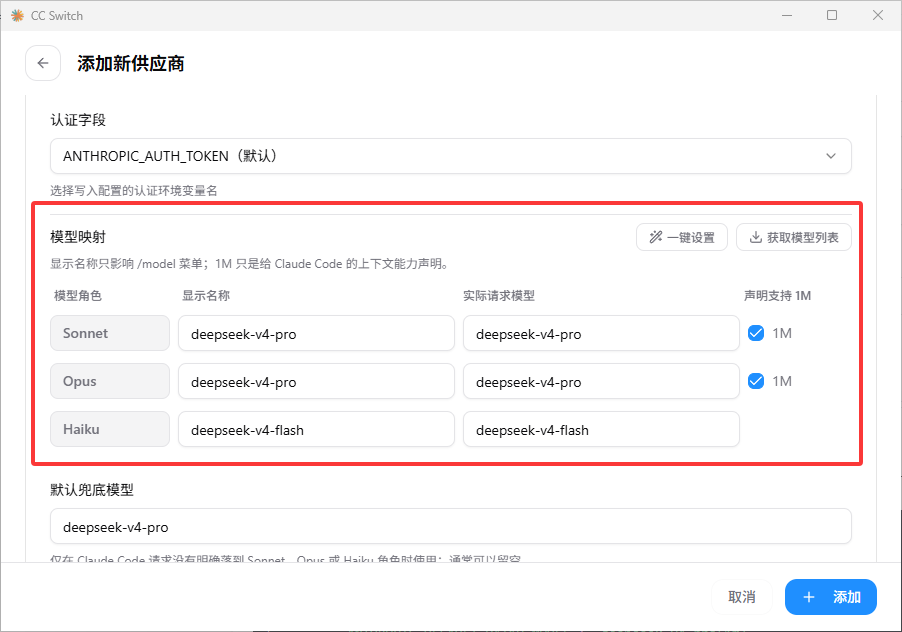Click the 默认兜底模型 label
Screen dimensions: 902x632
coord(91,490)
